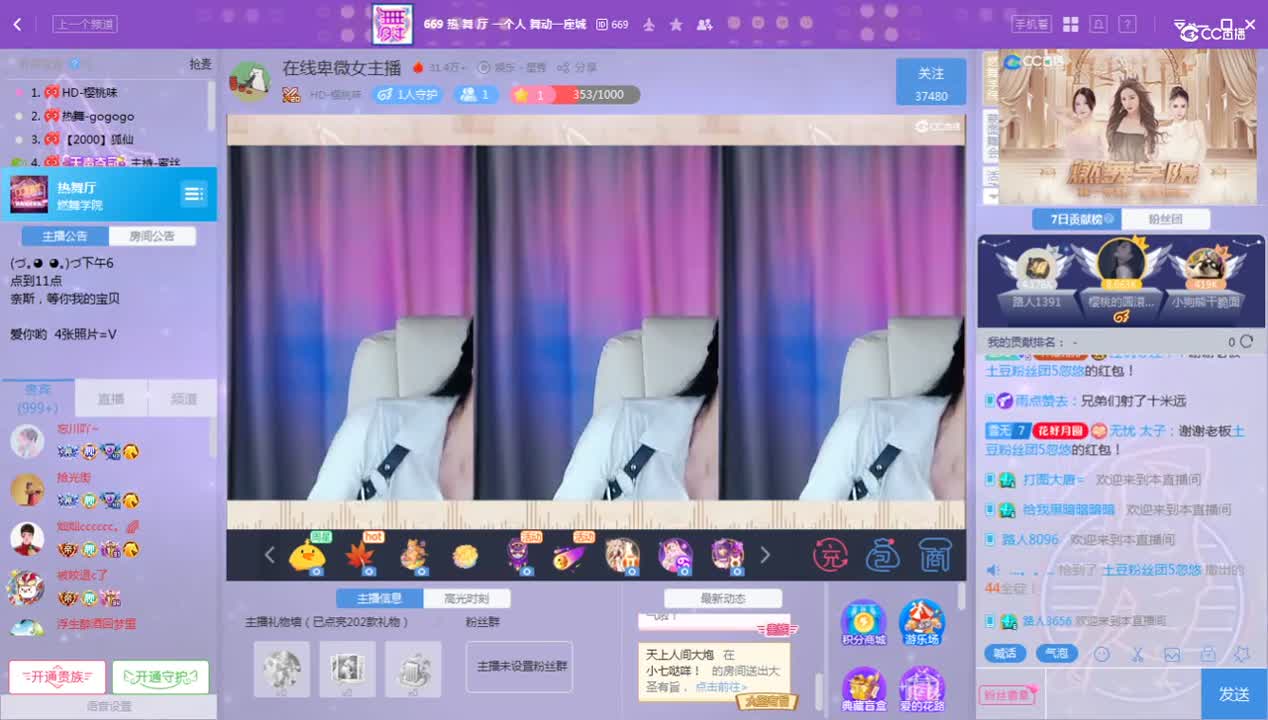Open 爱的花路 icon
Screen dimensions: 1268x720
coord(921,690)
